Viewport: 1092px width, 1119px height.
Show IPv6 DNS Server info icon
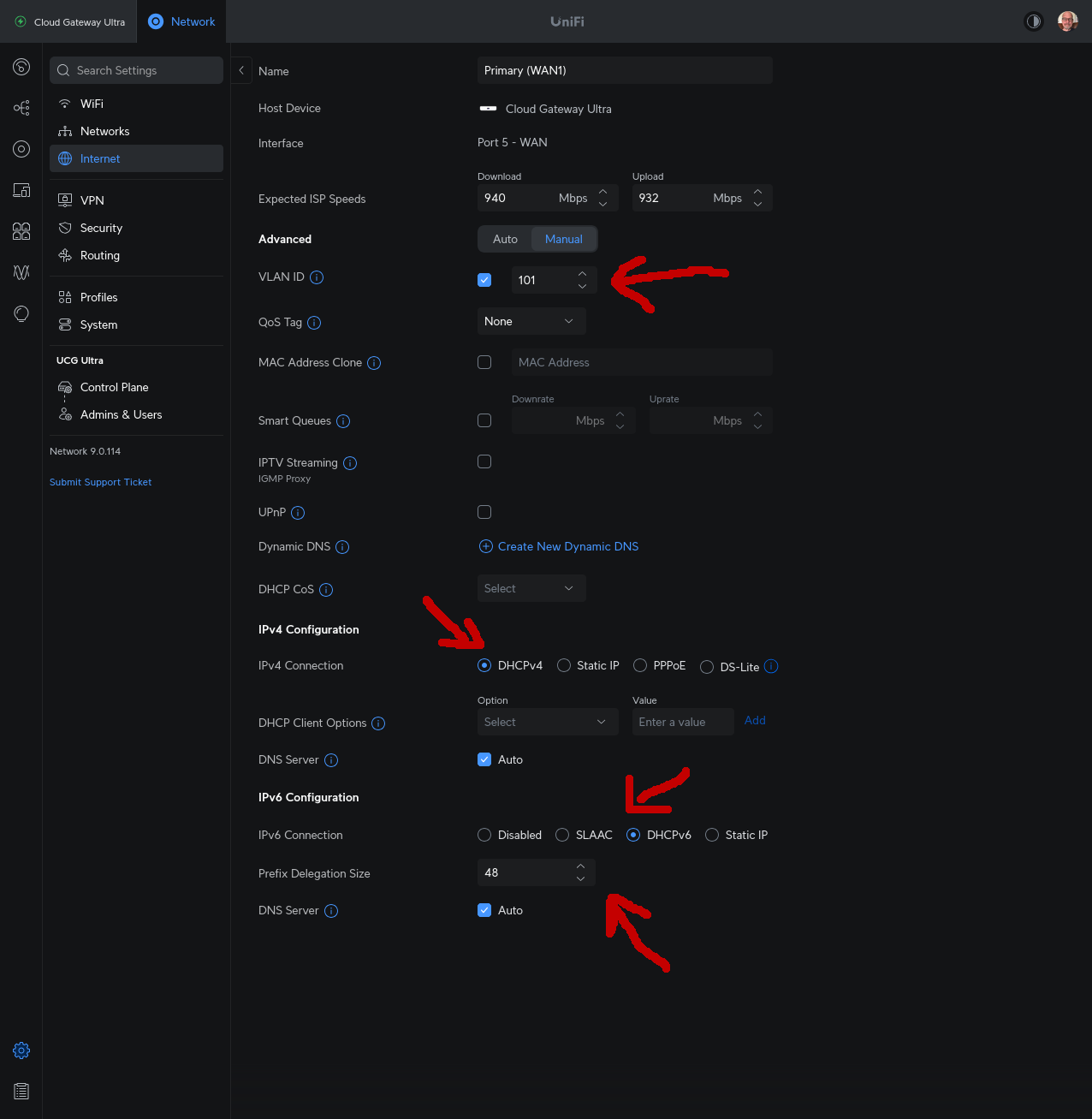tap(331, 911)
